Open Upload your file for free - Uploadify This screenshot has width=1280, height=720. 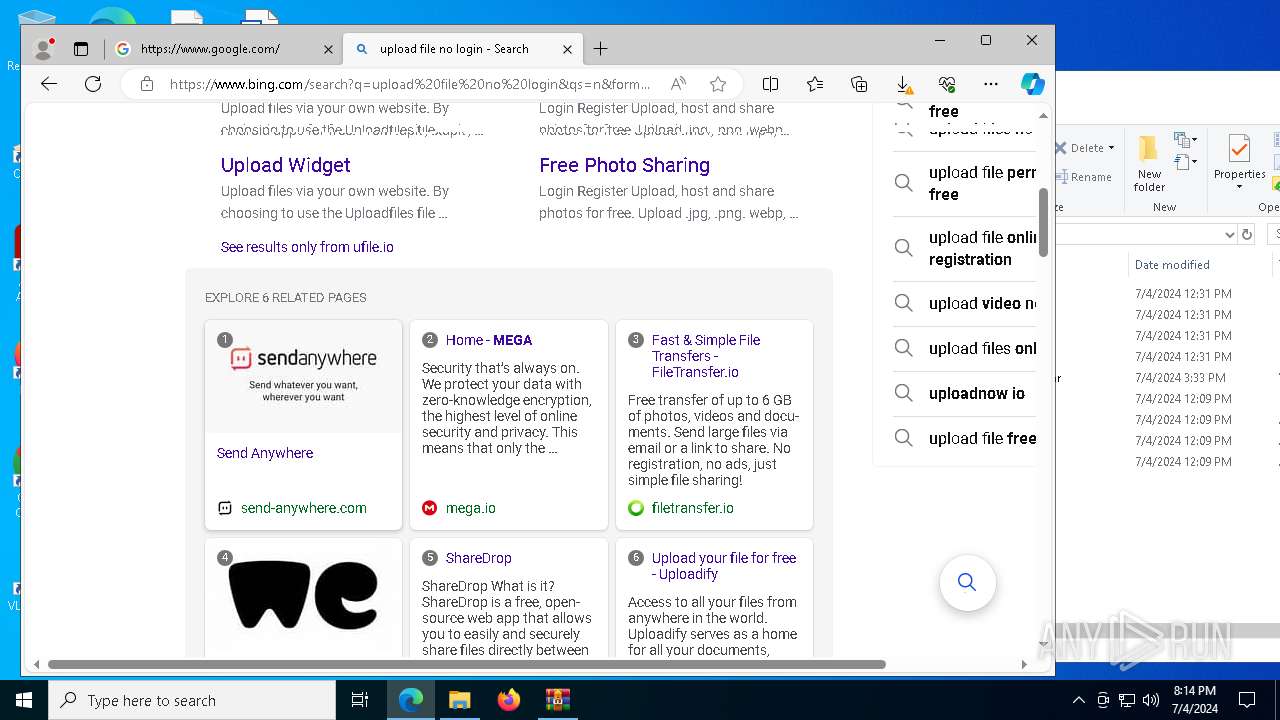click(x=724, y=566)
